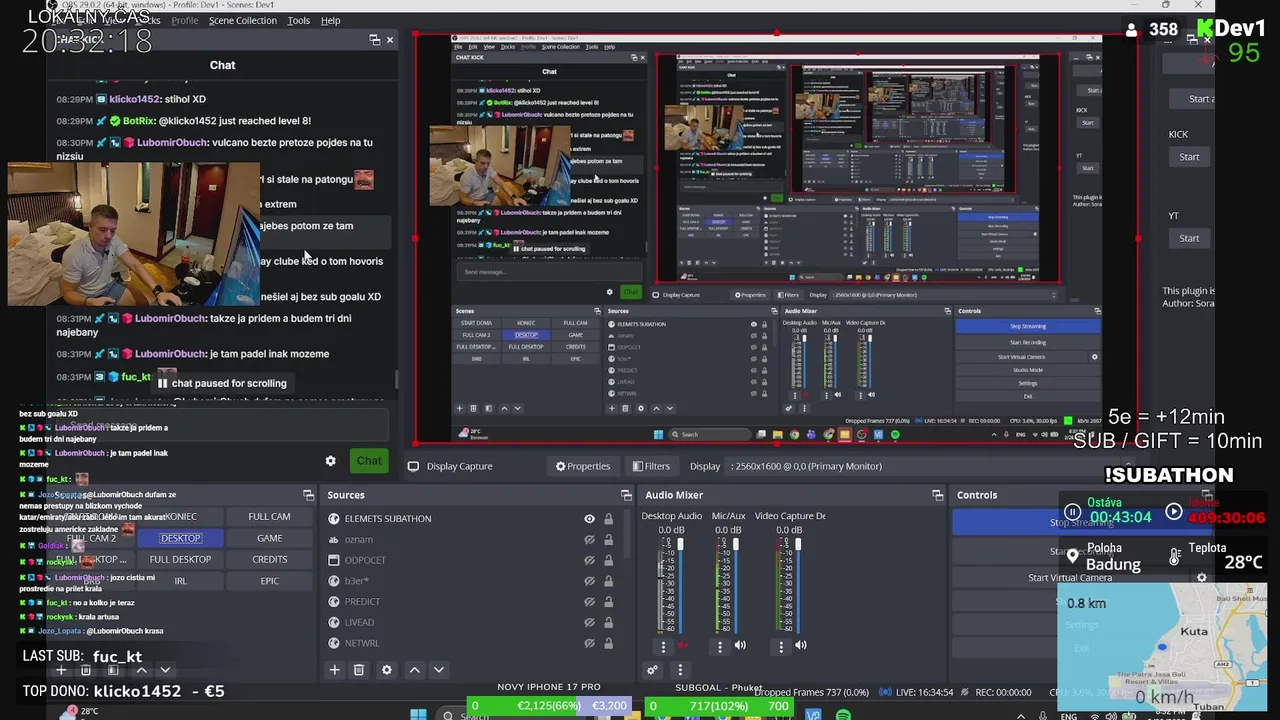Start the YT stream in plugin dock

point(1189,238)
